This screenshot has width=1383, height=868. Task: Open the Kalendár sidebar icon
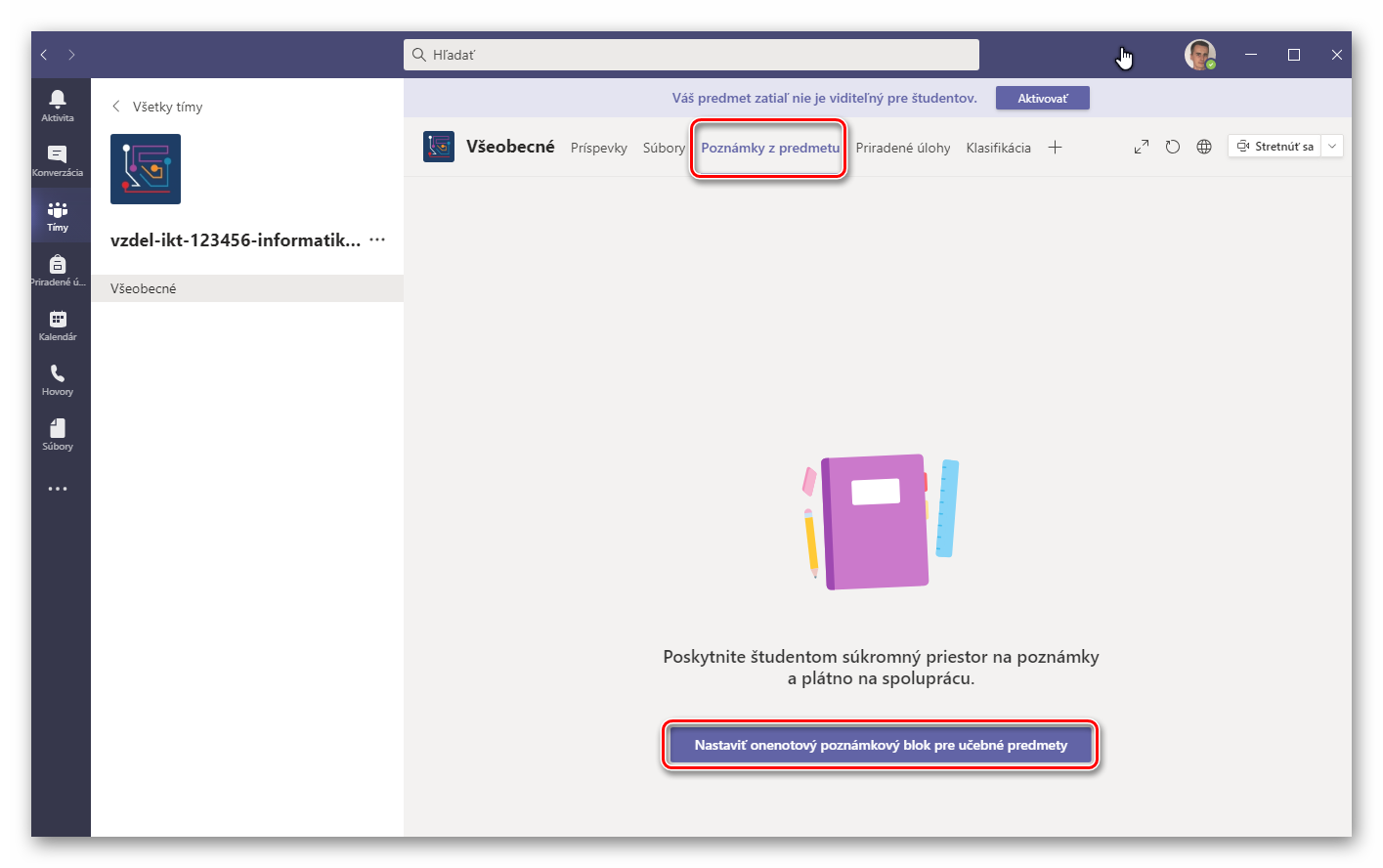click(x=58, y=325)
